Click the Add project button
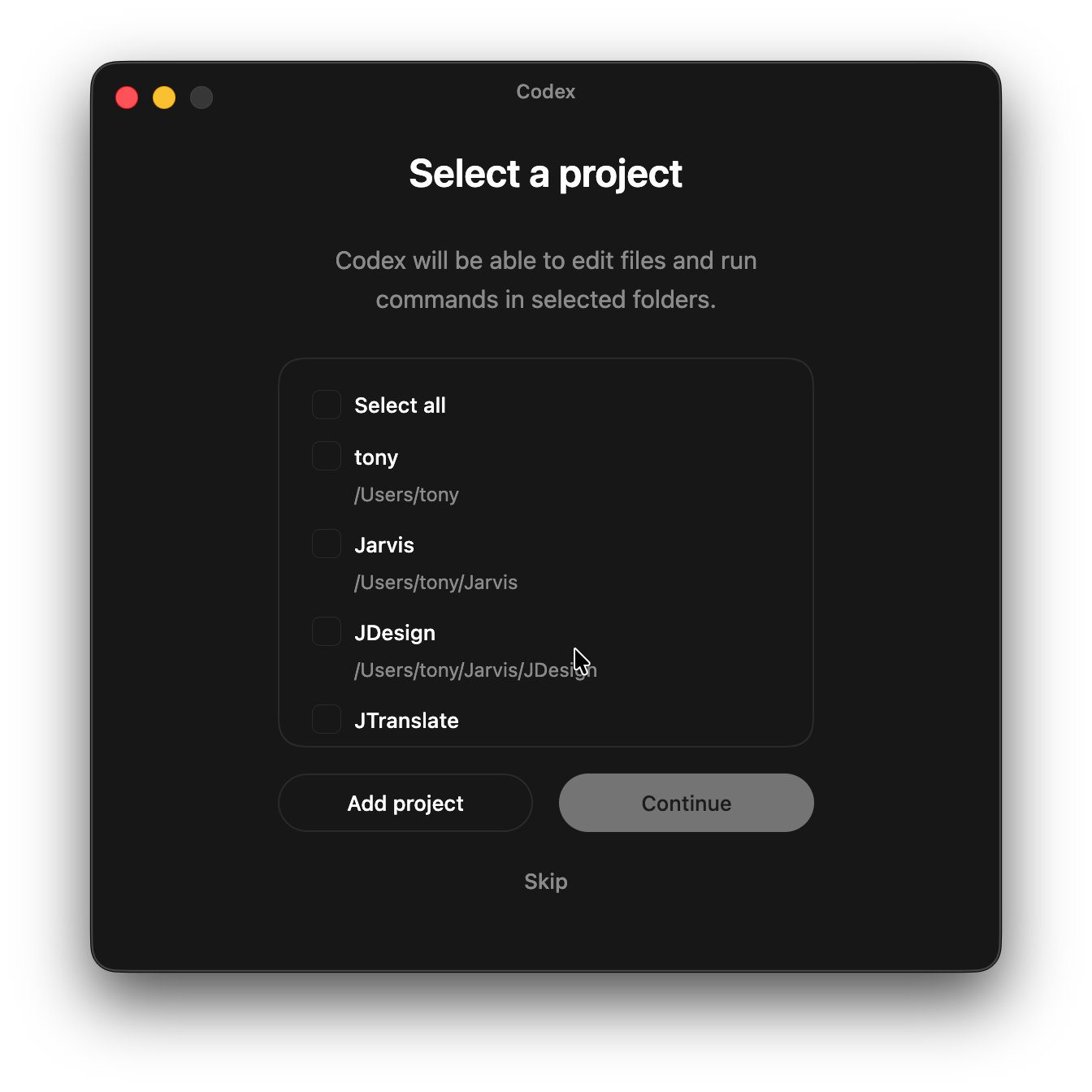Screen dimensions: 1092x1092 pyautogui.click(x=405, y=803)
